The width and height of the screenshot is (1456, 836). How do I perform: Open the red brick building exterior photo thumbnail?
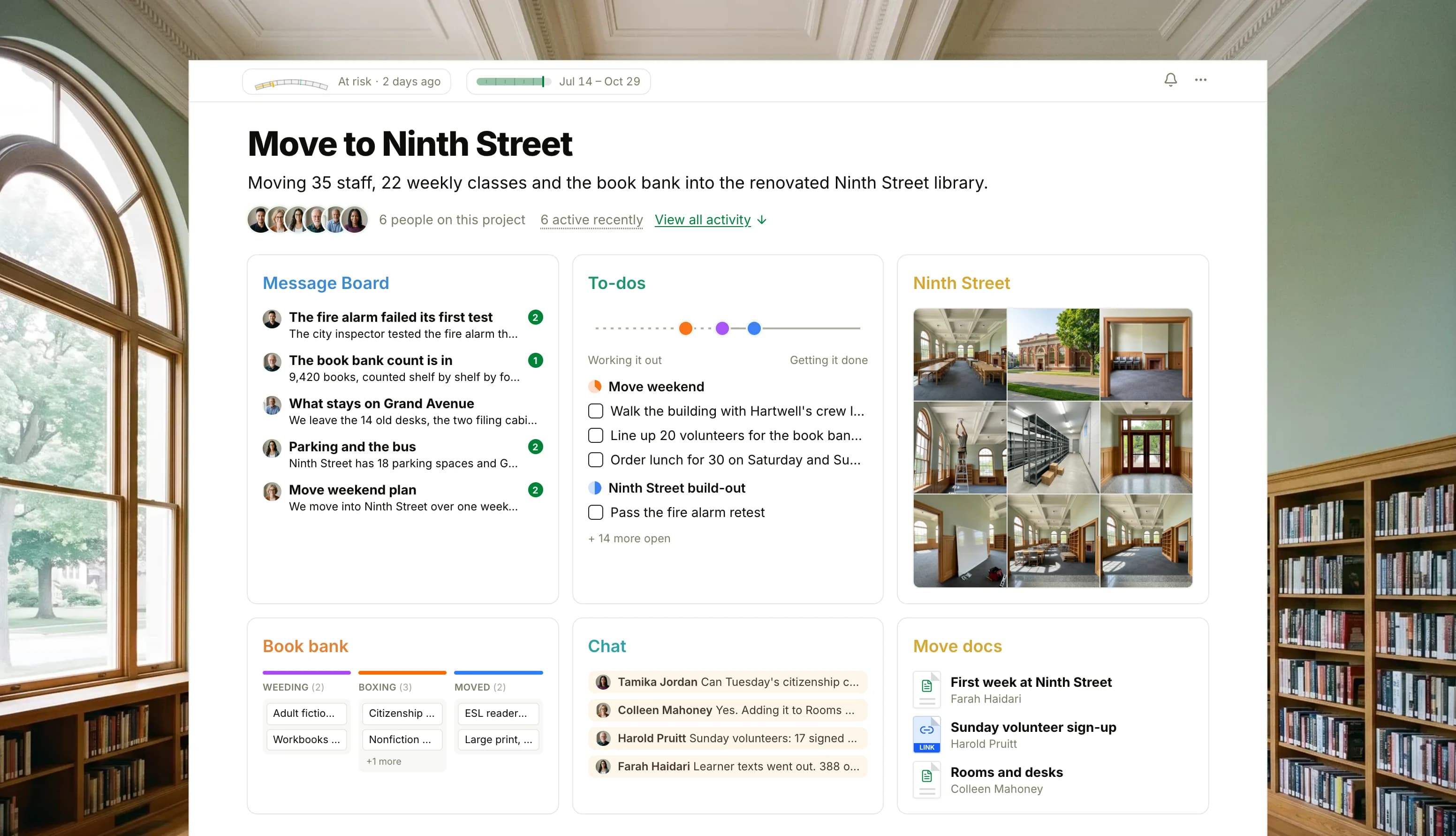click(1053, 354)
